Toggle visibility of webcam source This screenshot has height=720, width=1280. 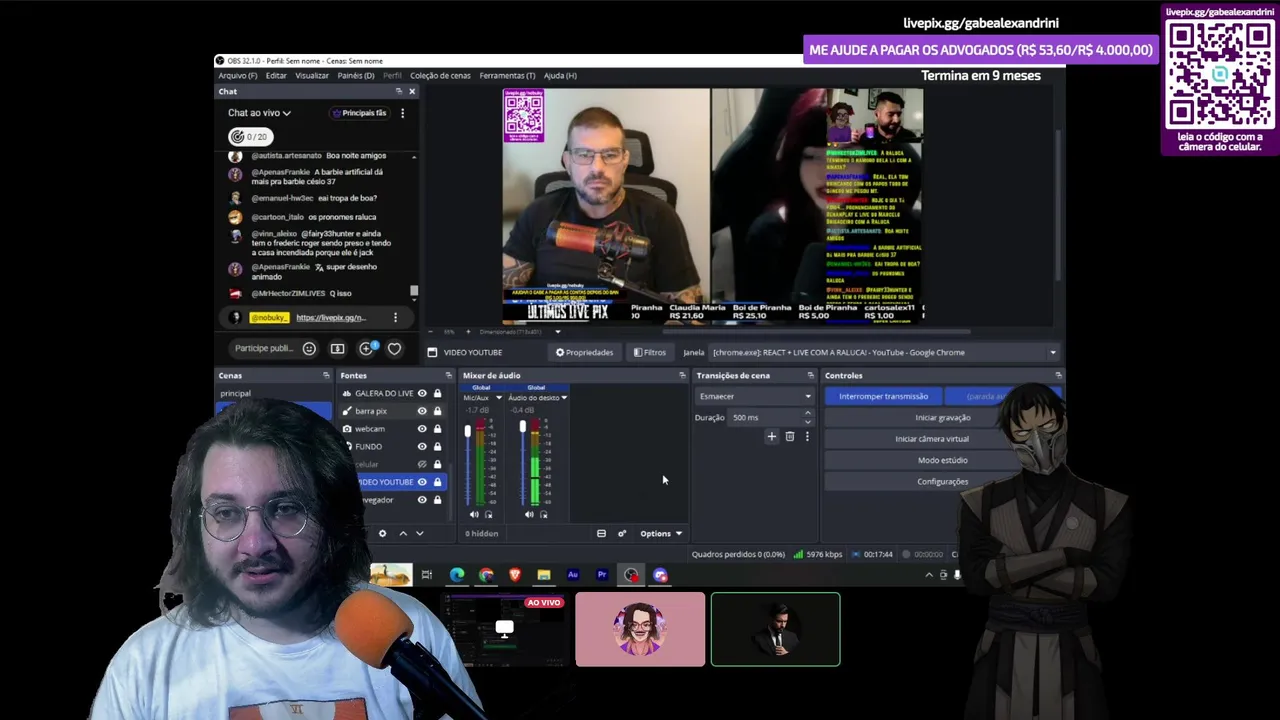[x=422, y=428]
